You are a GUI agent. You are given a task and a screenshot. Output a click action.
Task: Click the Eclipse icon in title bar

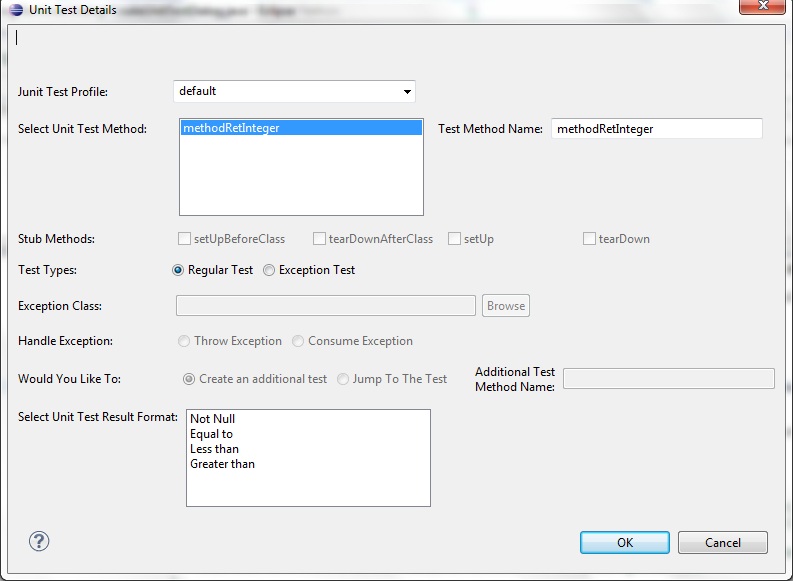(x=16, y=10)
